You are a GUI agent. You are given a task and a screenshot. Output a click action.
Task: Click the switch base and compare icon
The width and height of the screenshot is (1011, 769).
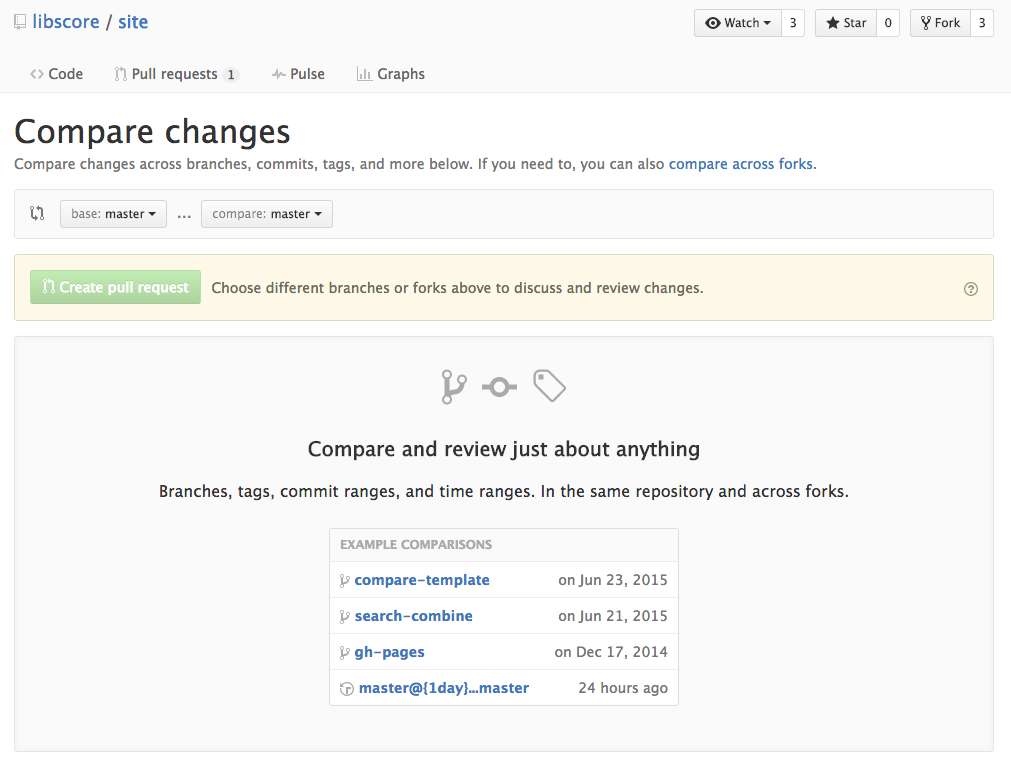37,213
